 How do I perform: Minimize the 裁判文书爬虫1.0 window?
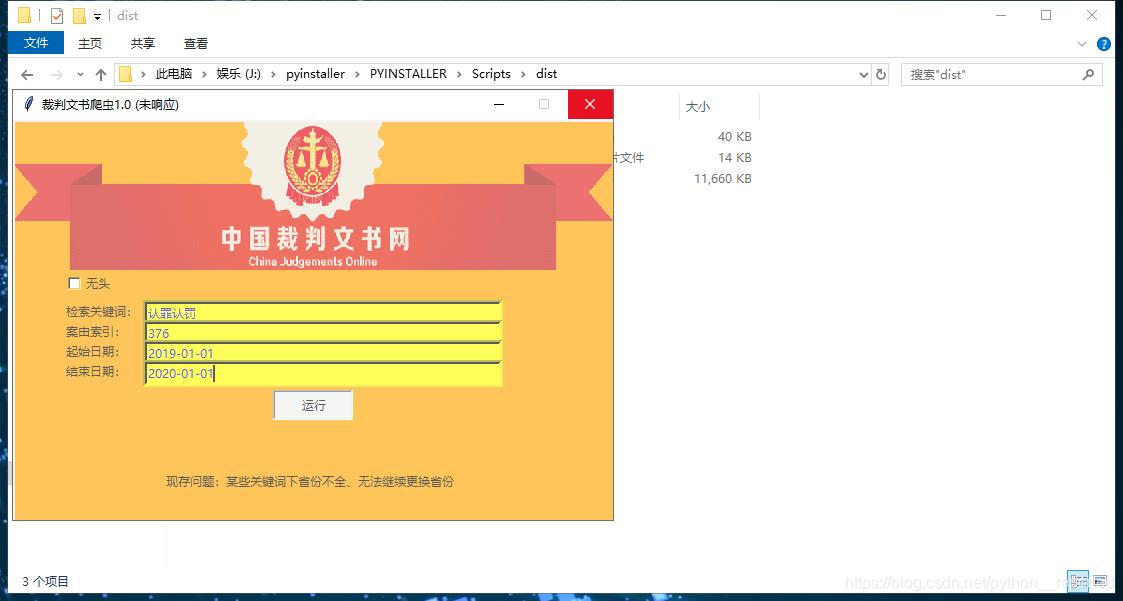[x=499, y=105]
